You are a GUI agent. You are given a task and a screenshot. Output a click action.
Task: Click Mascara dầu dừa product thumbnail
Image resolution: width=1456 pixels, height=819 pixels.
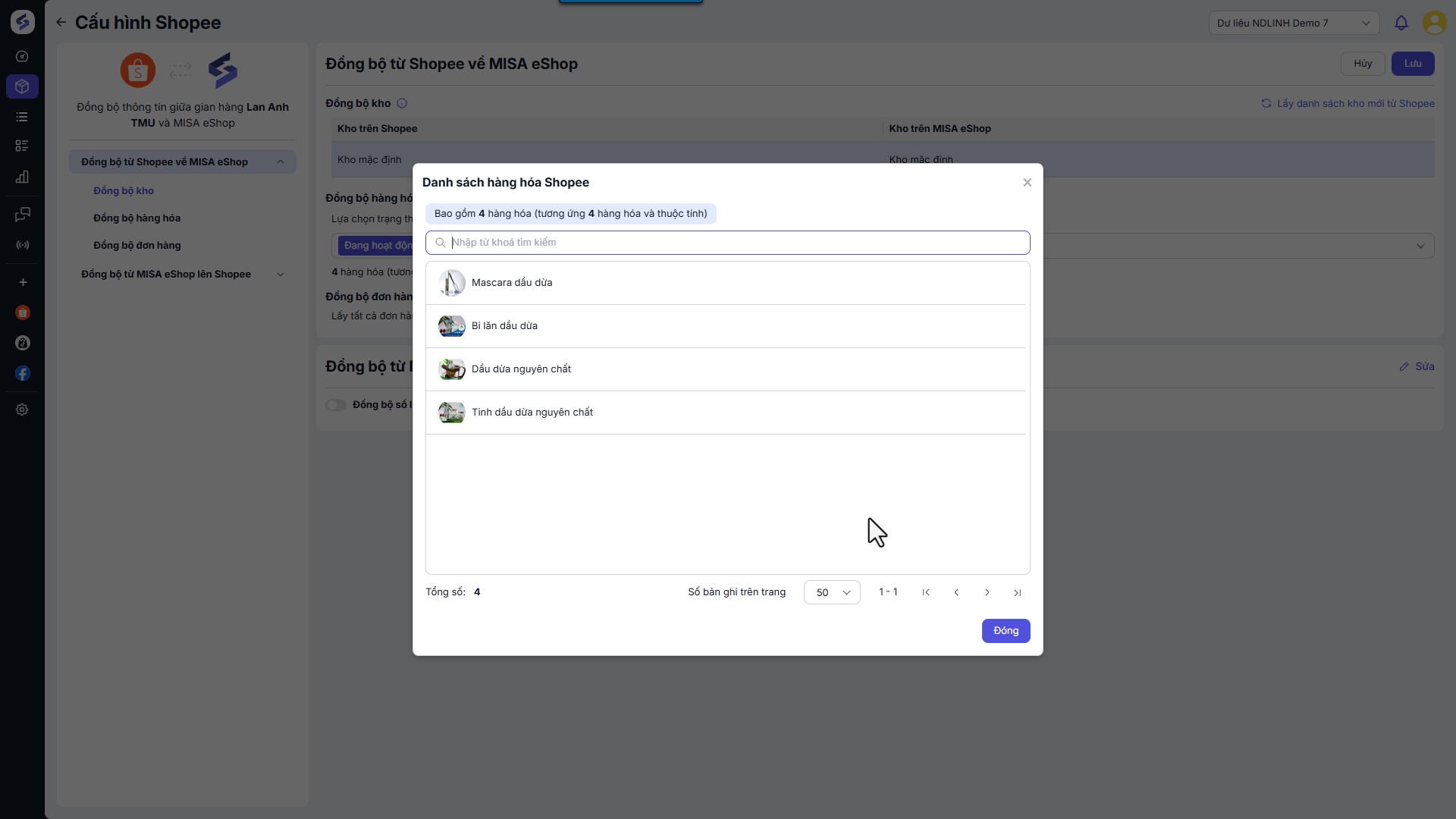(x=451, y=283)
